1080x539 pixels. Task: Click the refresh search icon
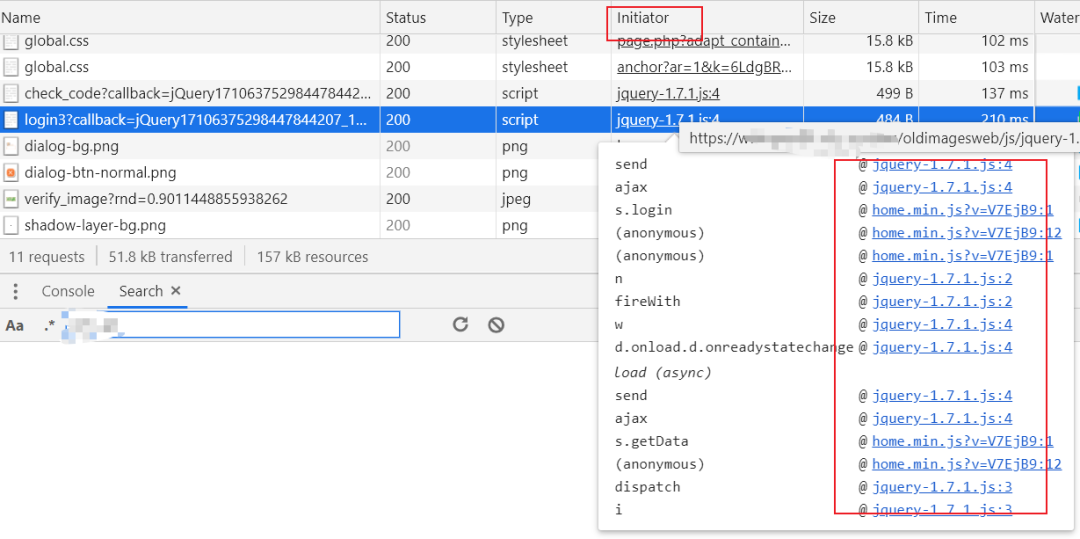coord(460,324)
